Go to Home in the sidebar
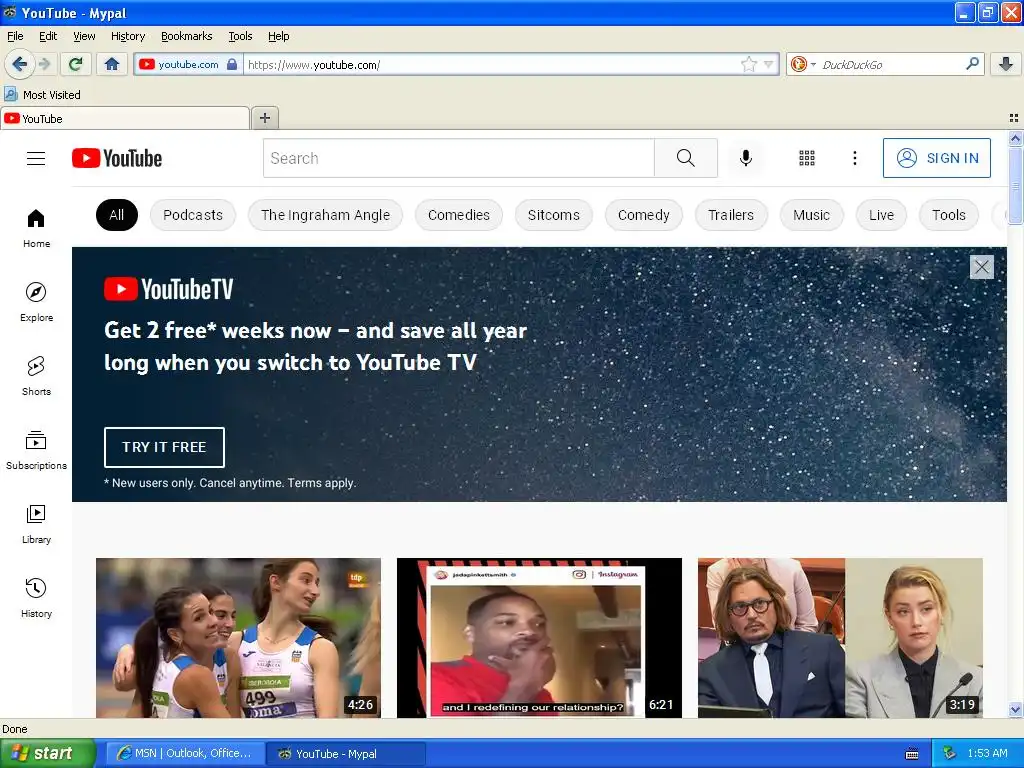The image size is (1024, 768). [36, 228]
